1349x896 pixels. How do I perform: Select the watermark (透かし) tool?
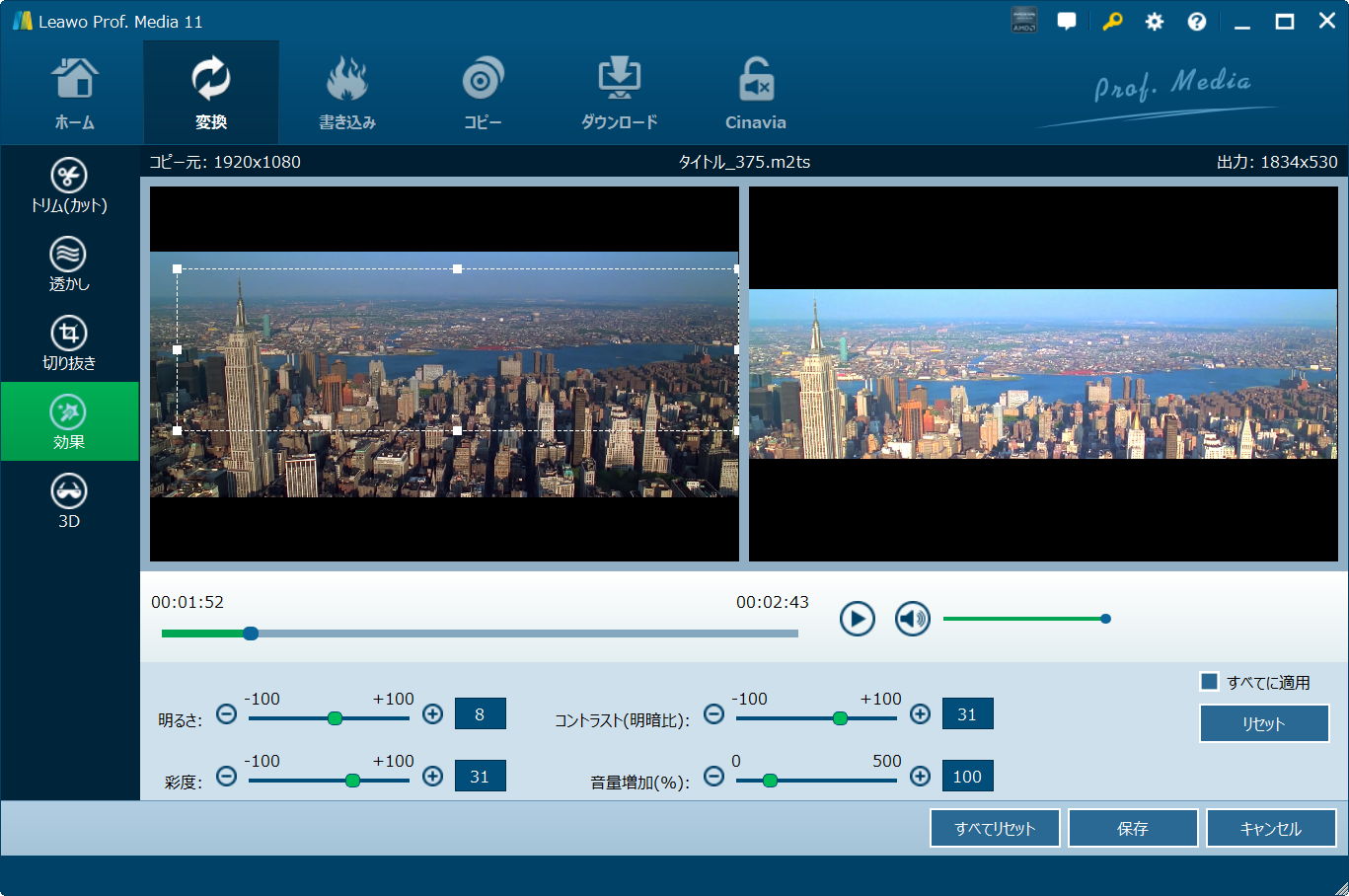[x=69, y=264]
